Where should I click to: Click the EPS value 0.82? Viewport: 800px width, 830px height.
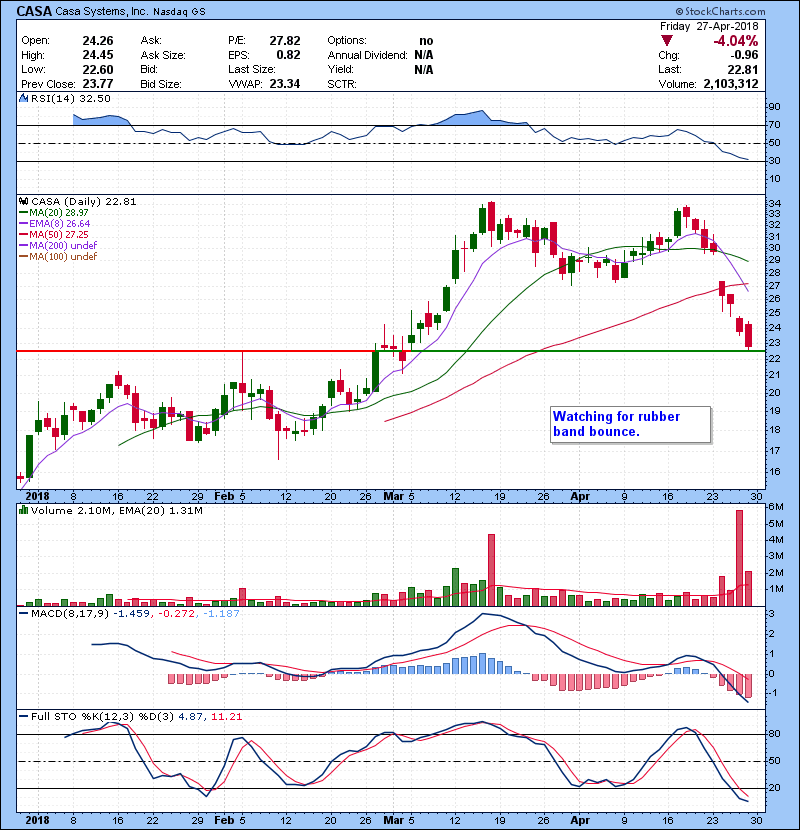point(289,55)
